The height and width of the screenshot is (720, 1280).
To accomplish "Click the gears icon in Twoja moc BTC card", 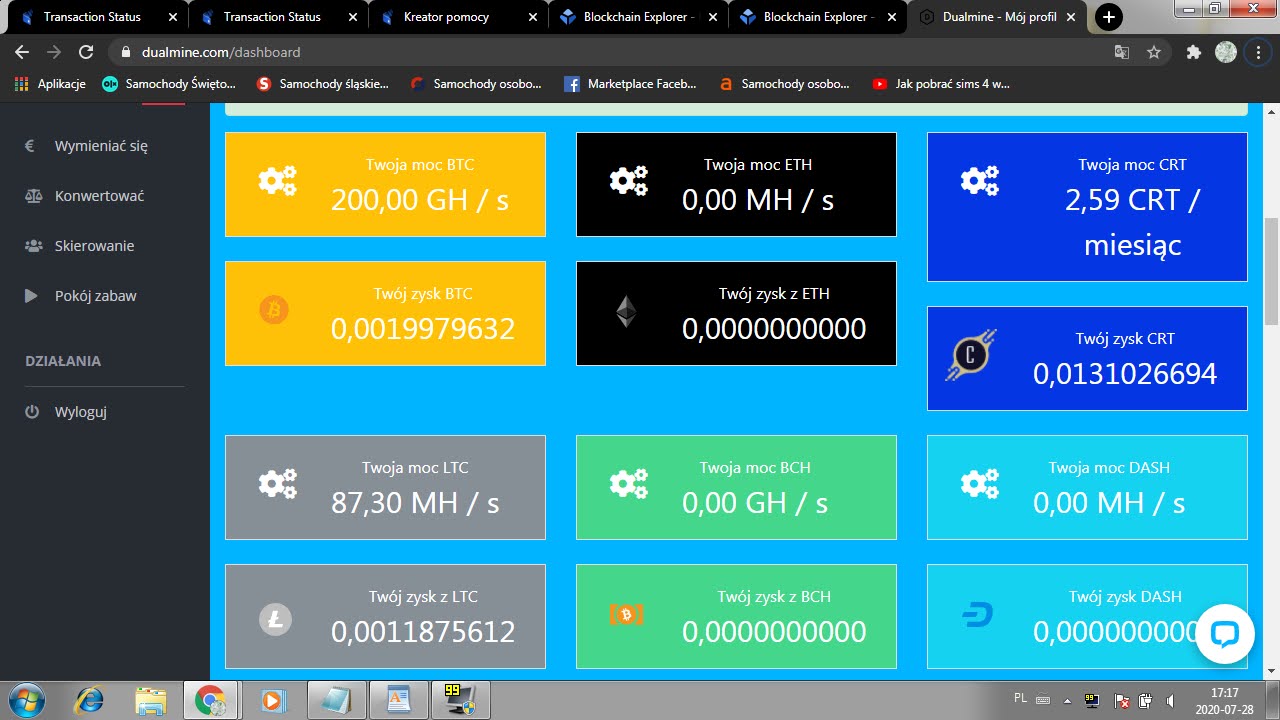I will [278, 181].
